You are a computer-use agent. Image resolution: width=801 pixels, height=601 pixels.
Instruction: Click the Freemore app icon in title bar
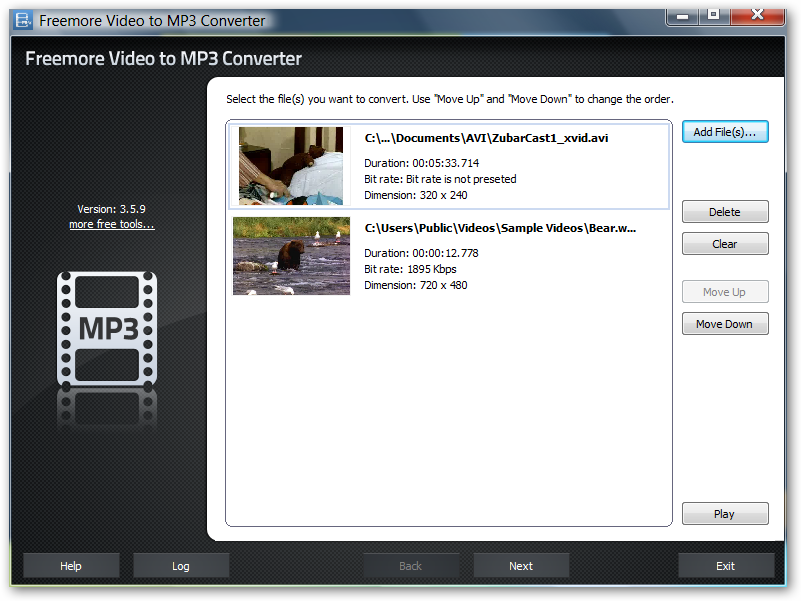pyautogui.click(x=23, y=20)
